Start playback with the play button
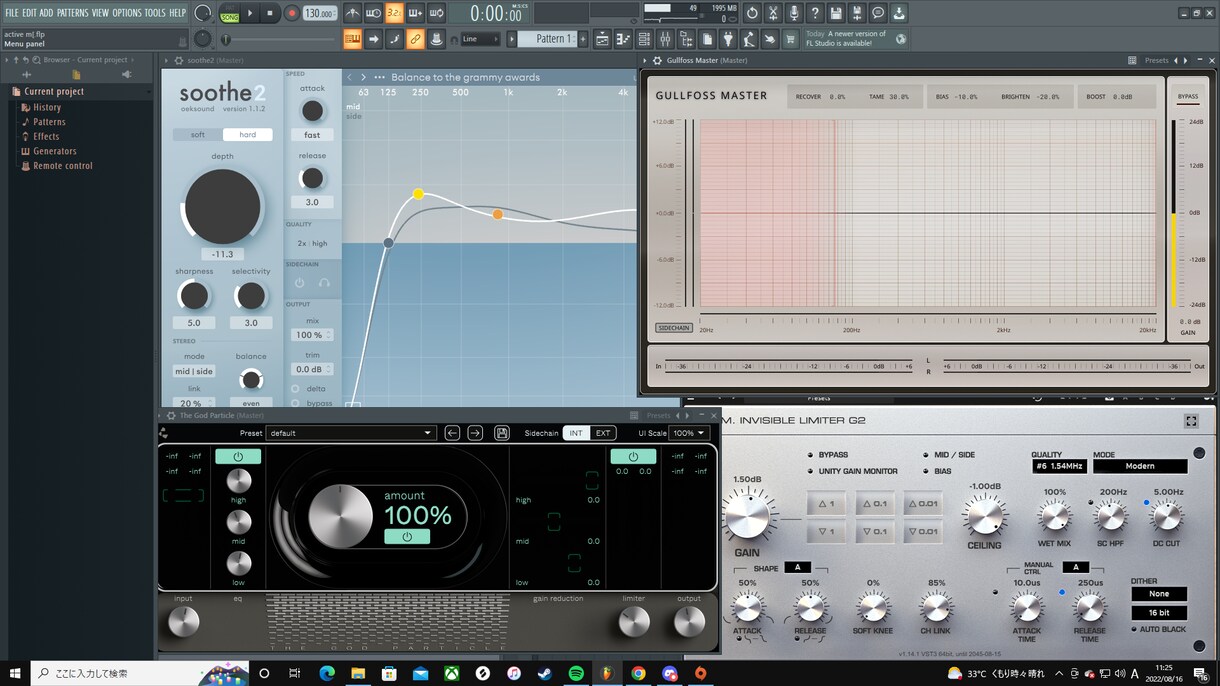 (x=250, y=13)
